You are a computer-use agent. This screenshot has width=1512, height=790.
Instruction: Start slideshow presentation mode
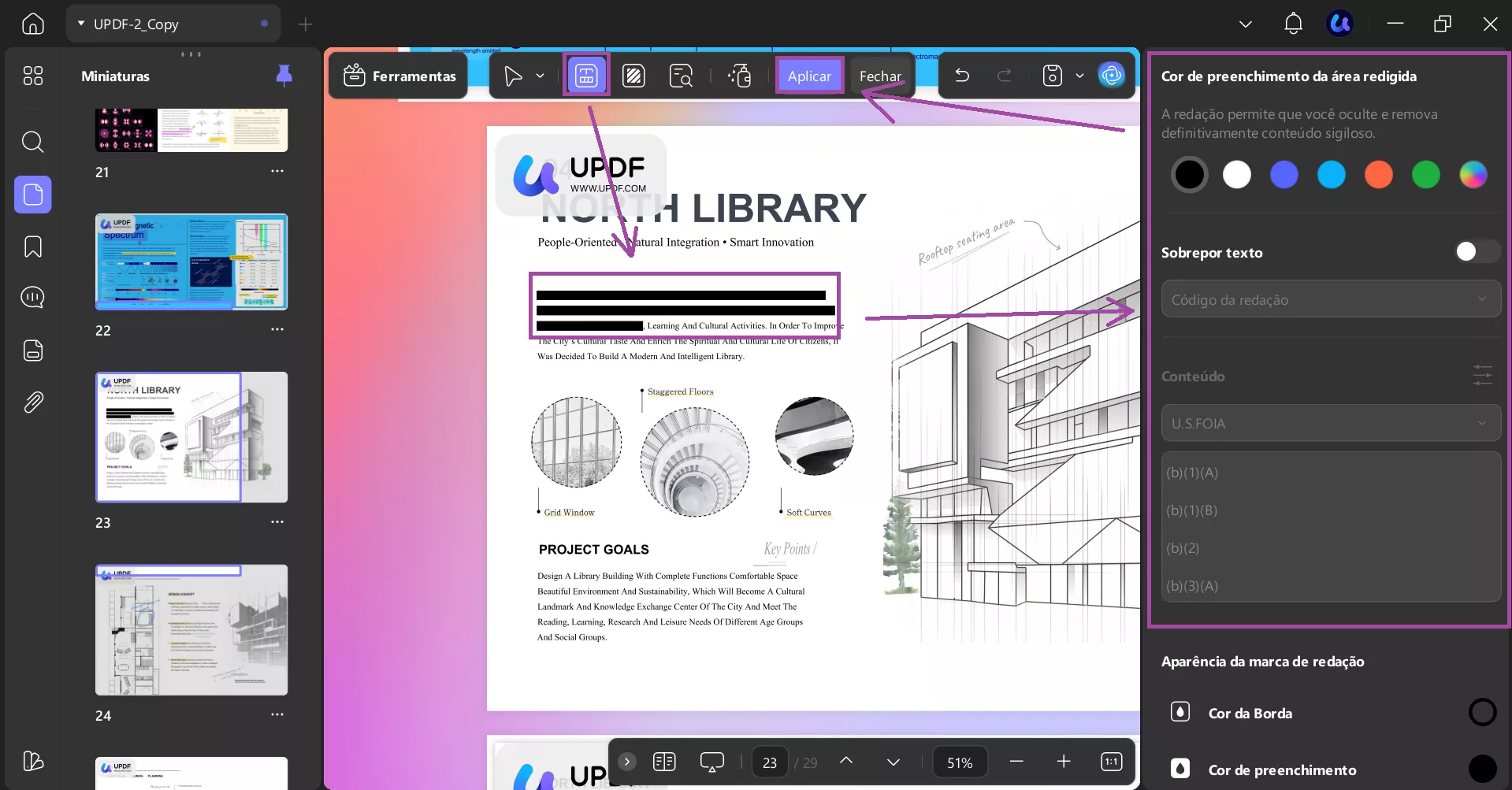(711, 762)
